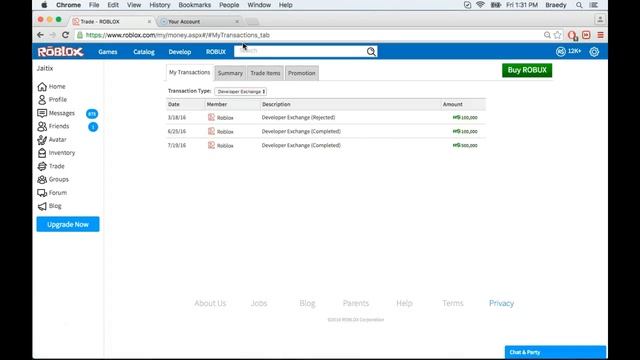Open the Blog sidebar icon
This screenshot has height=360, width=640.
(42, 206)
